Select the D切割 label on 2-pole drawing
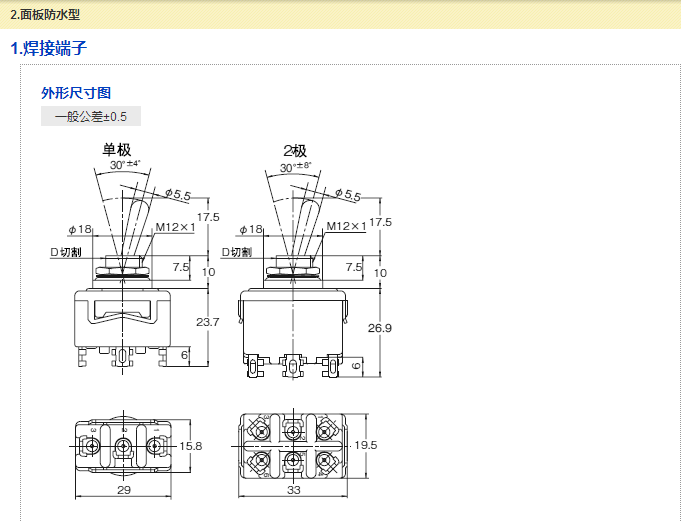Image resolution: width=681 pixels, height=521 pixels. tap(235, 252)
